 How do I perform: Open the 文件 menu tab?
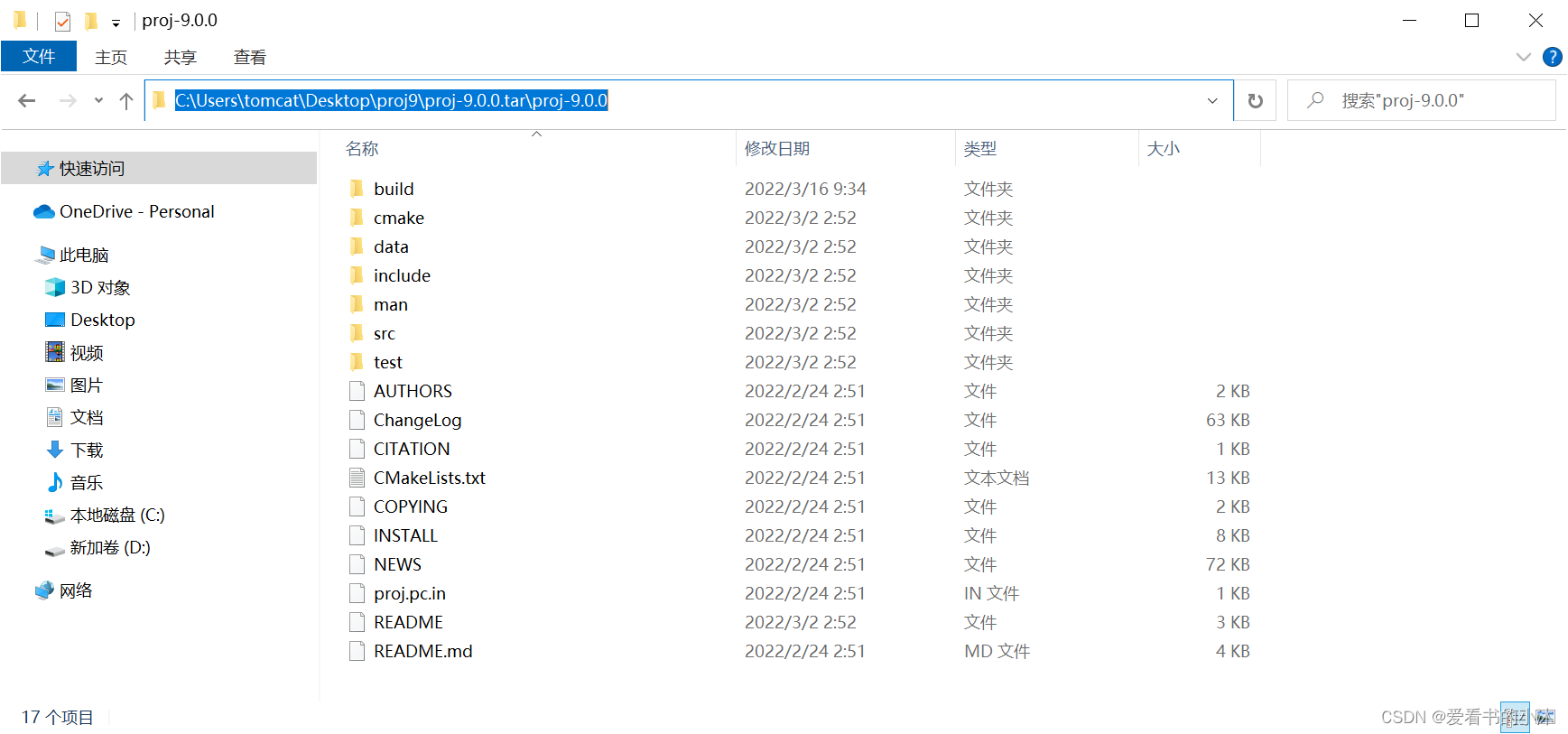tap(39, 56)
